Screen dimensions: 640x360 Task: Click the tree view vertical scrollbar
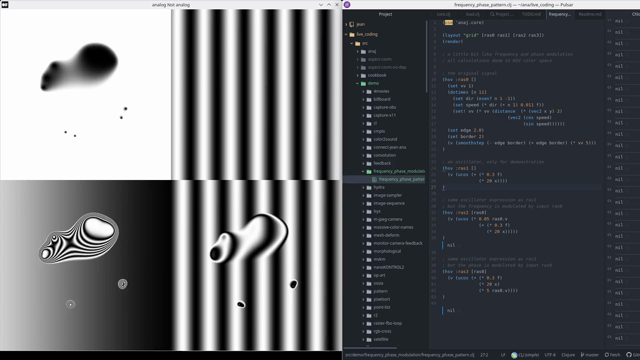[426, 56]
